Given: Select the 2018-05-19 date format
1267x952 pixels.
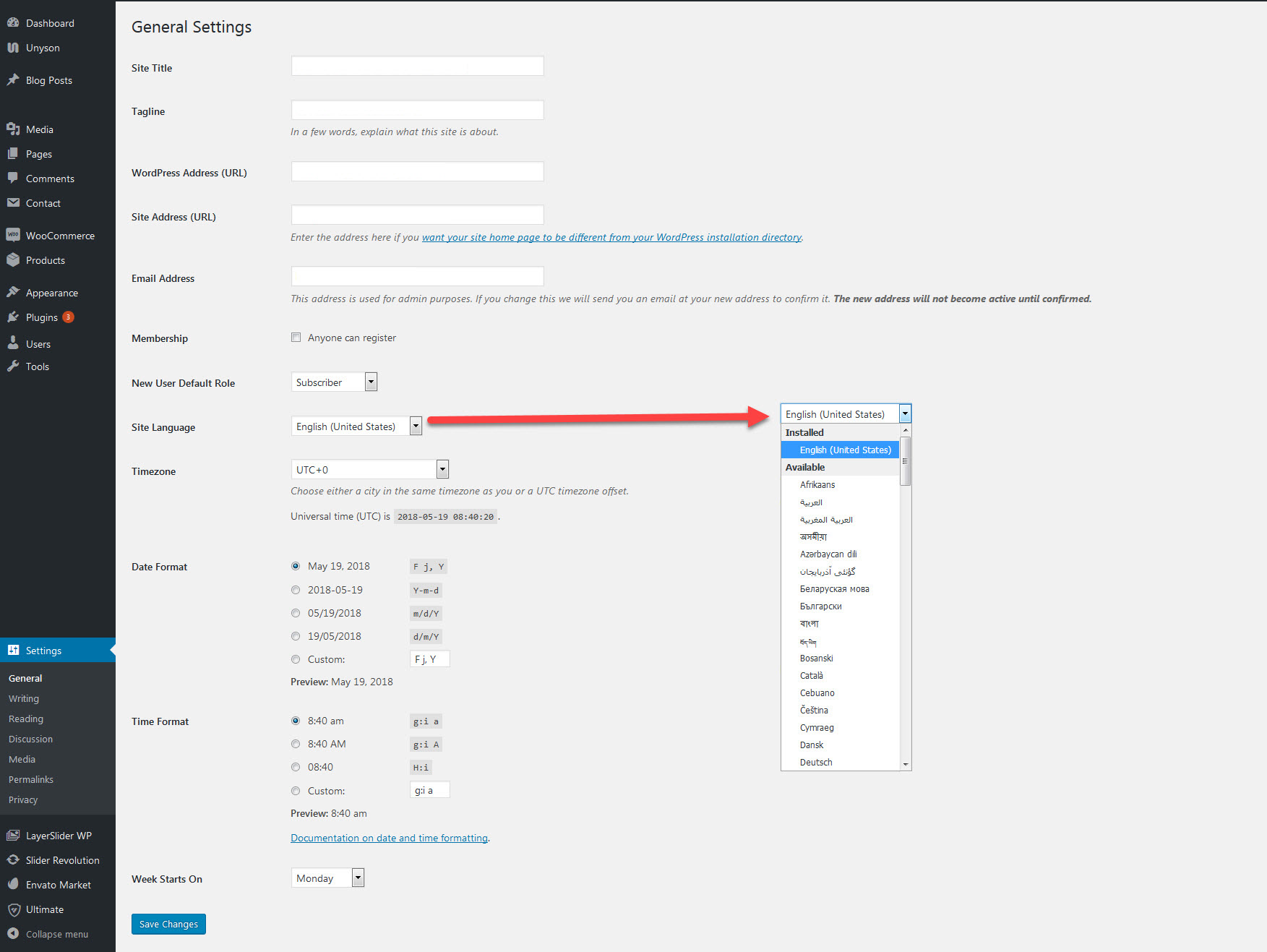Looking at the screenshot, I should tap(296, 590).
